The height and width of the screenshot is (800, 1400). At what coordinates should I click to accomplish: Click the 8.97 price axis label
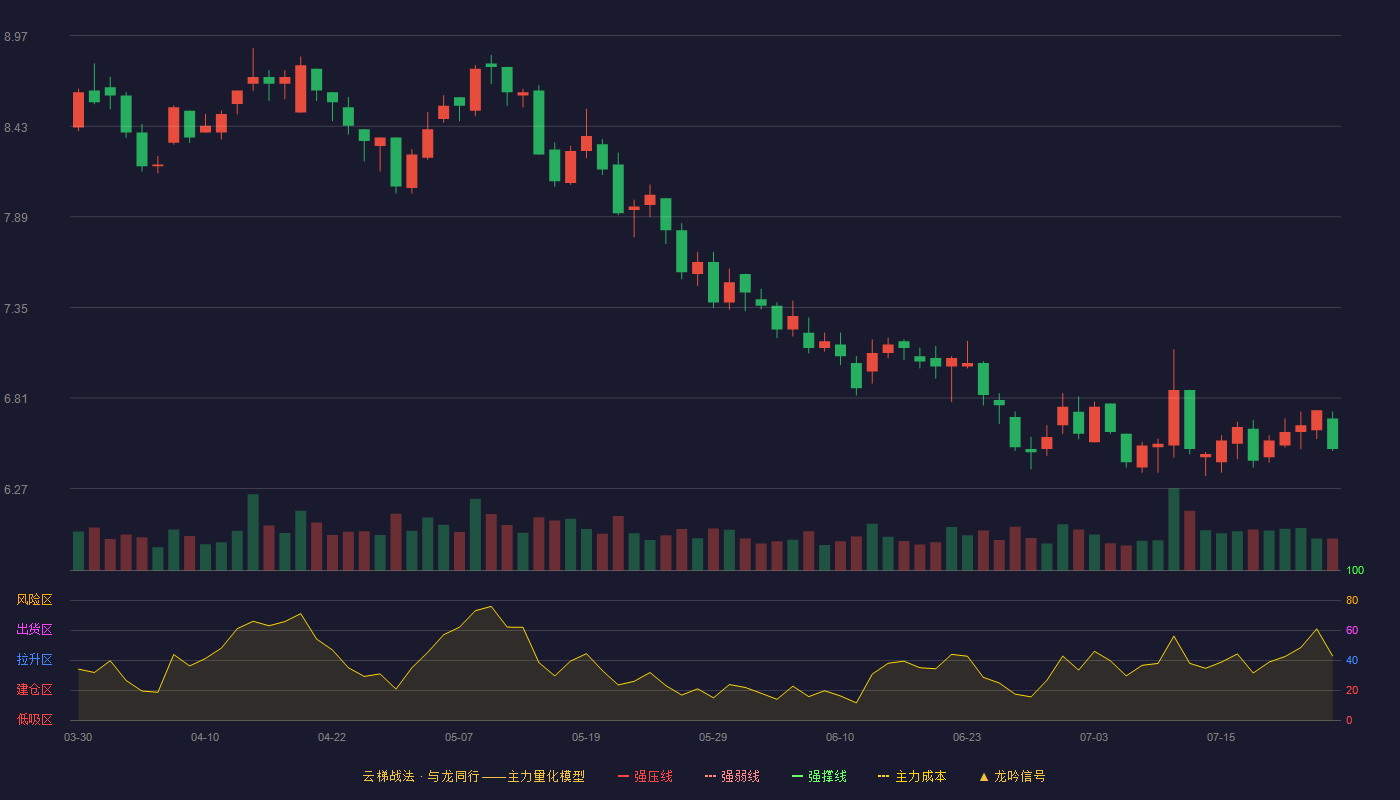coord(16,37)
